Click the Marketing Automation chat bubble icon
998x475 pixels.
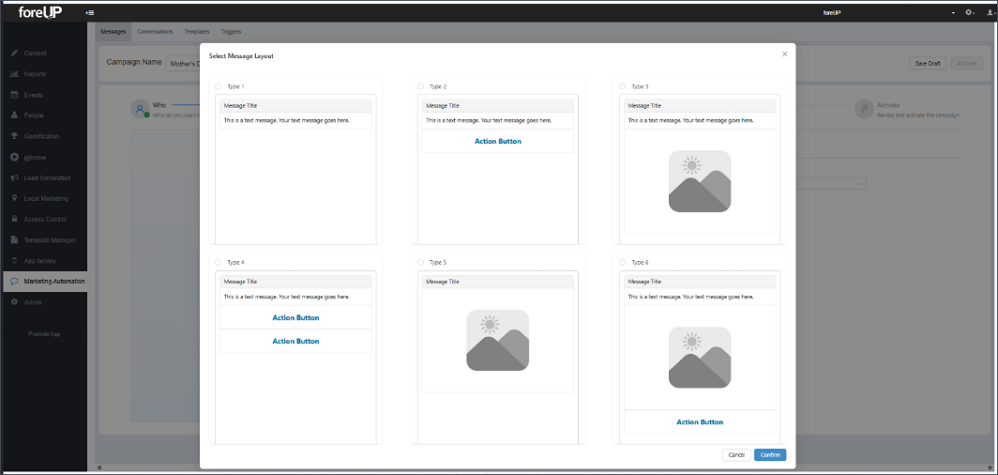point(14,281)
